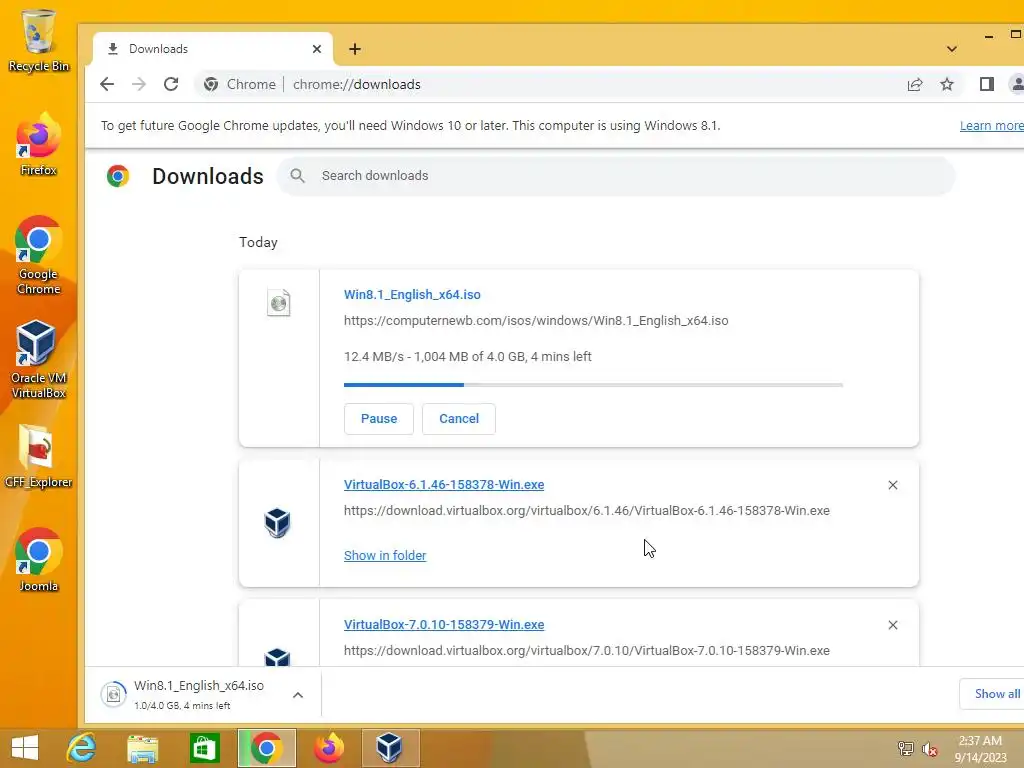Switch to VirtualBox via the taskbar
1024x768 pixels.
[390, 748]
